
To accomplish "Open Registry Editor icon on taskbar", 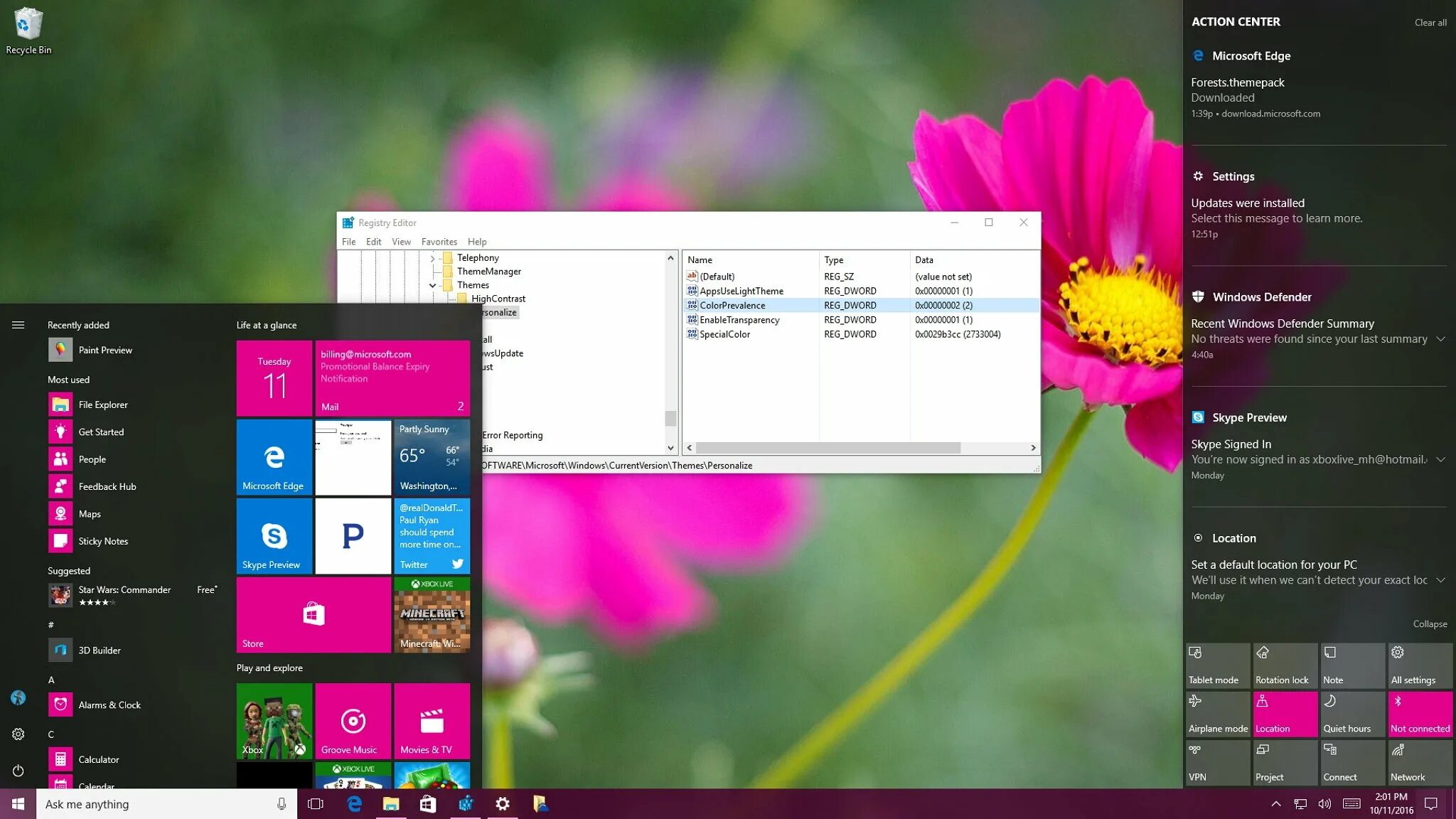I will (466, 804).
